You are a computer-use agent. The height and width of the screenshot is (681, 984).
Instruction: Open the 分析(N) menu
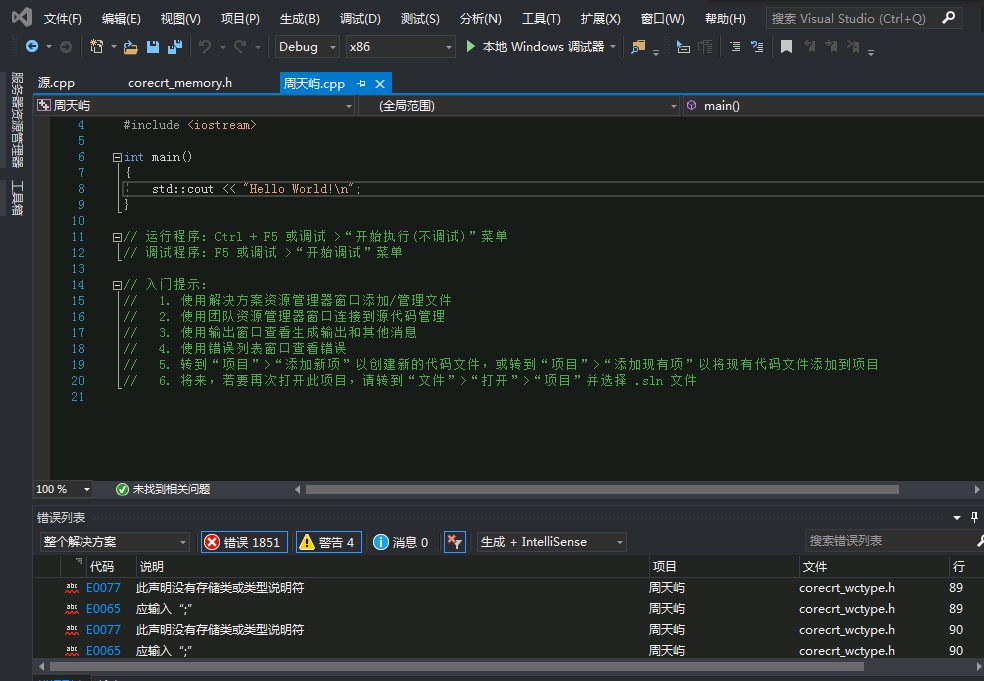[481, 18]
